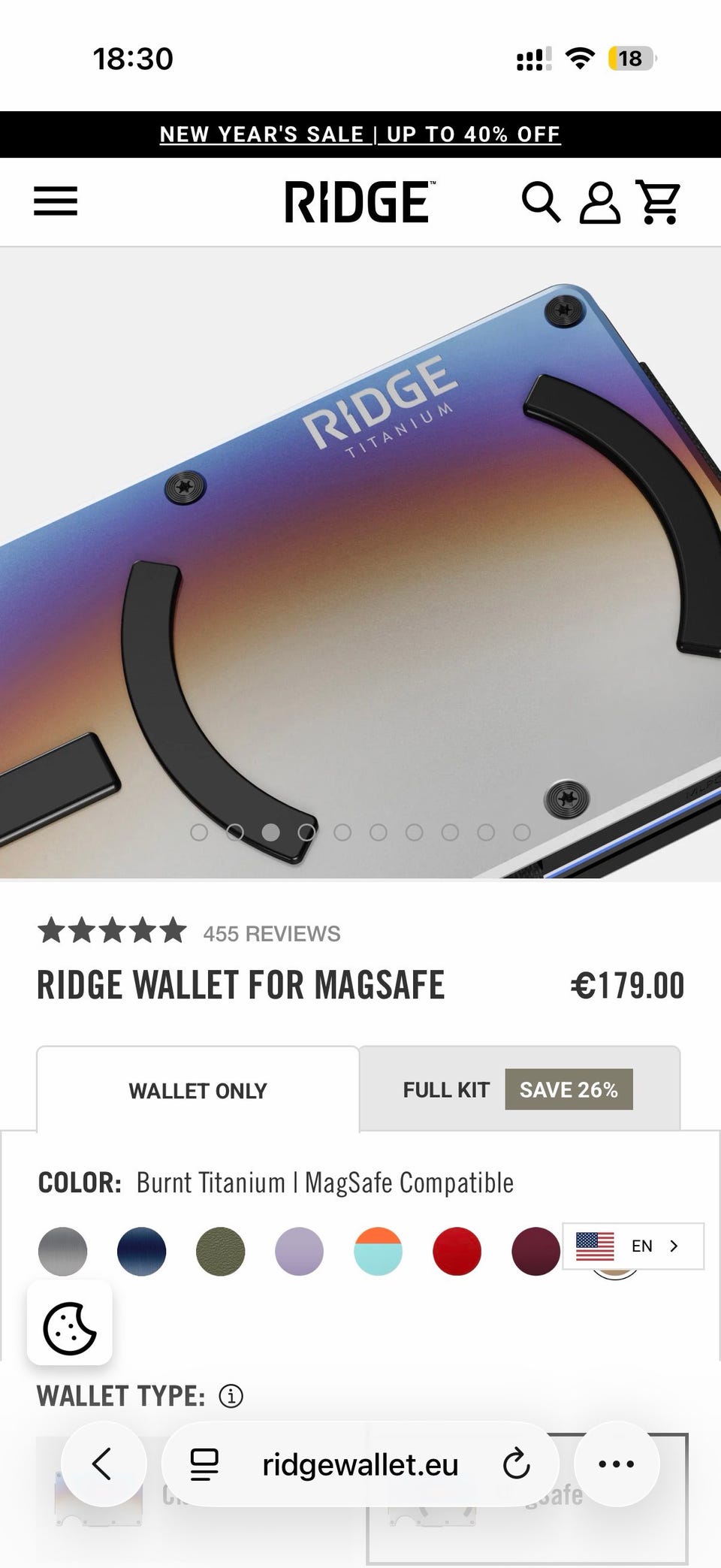Screen dimensions: 721x1568
Task: Open the user account icon
Action: (x=599, y=203)
